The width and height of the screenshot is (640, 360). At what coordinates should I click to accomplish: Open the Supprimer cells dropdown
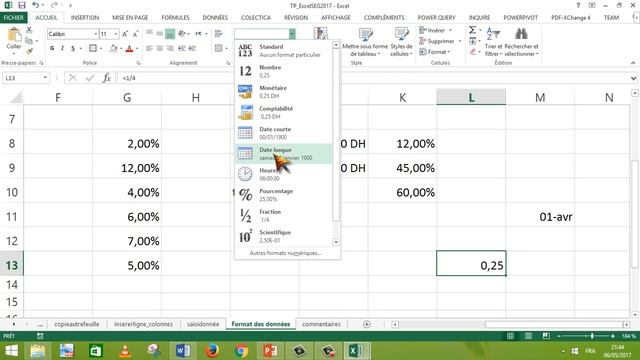(440, 41)
